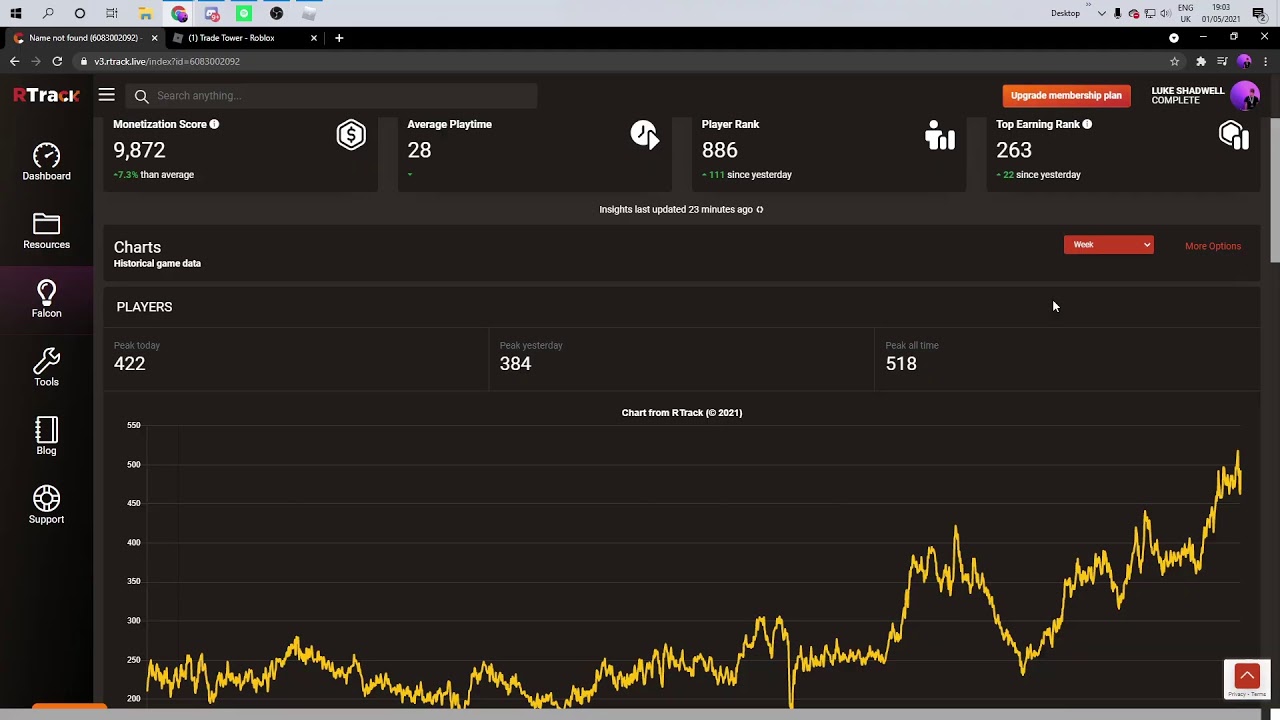Open Task View in the taskbar
1280x720 pixels.
(x=112, y=13)
